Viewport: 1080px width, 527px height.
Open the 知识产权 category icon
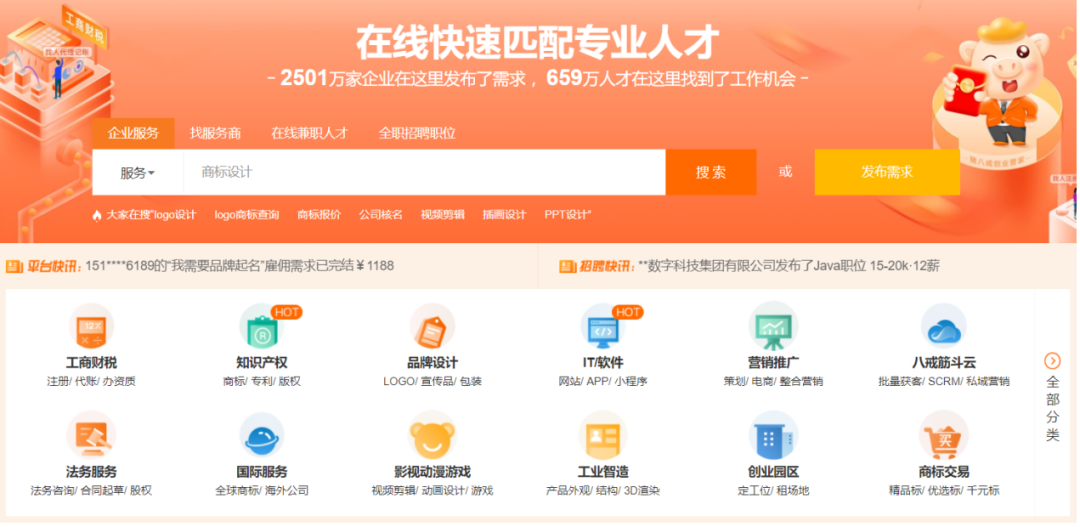(x=261, y=327)
